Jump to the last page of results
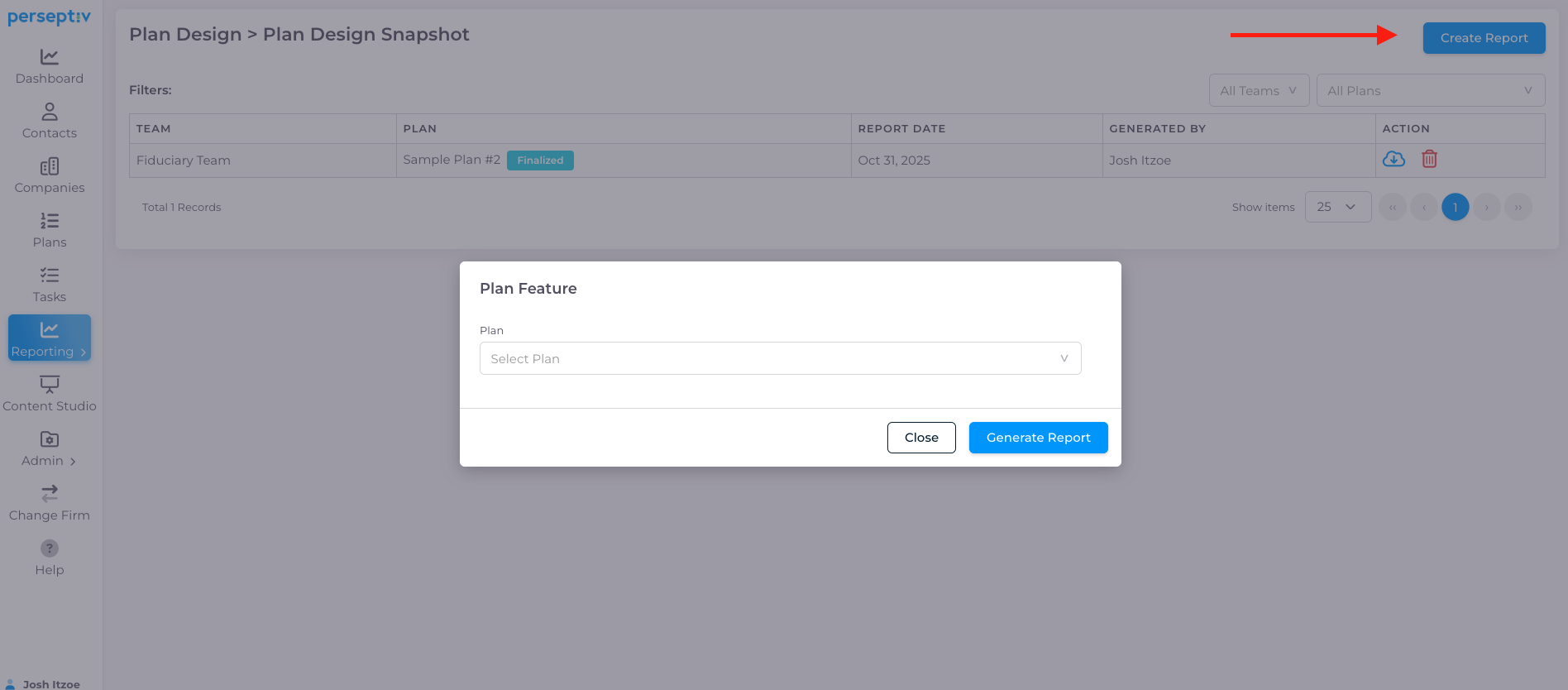The image size is (1568, 690). point(1518,207)
